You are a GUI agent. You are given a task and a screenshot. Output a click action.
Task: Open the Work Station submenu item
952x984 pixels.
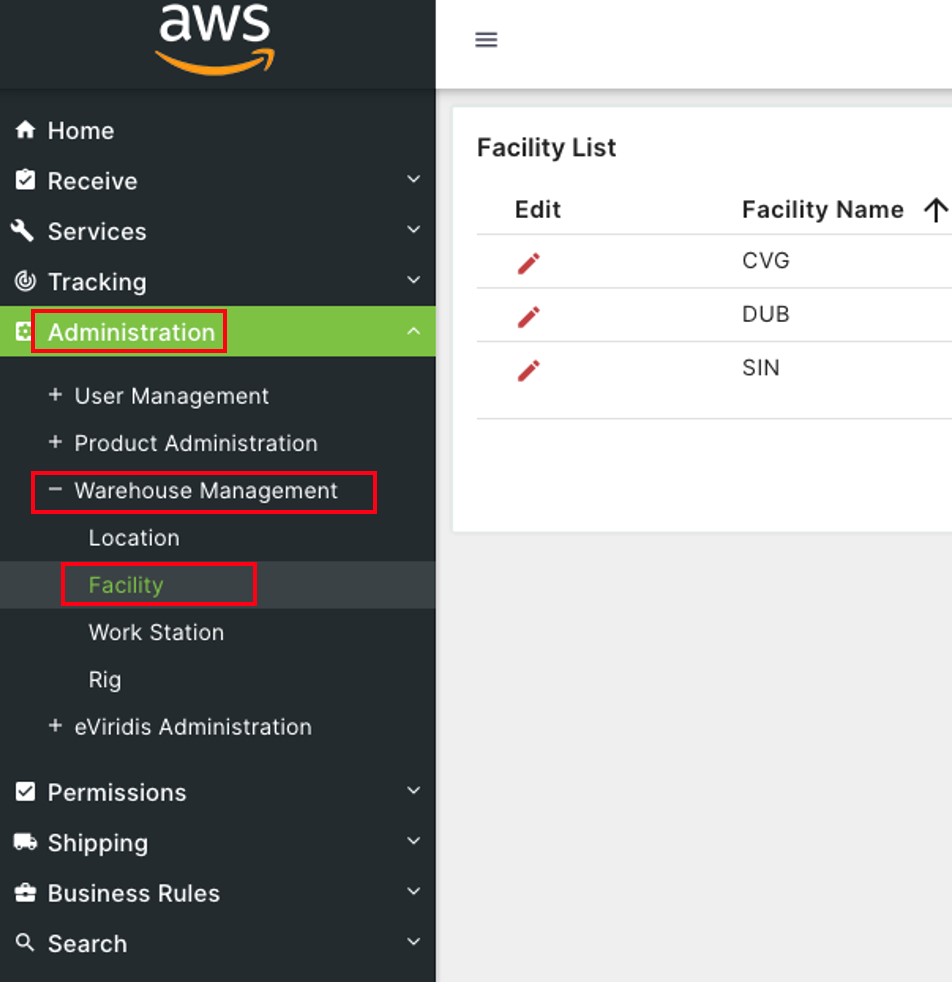[156, 632]
